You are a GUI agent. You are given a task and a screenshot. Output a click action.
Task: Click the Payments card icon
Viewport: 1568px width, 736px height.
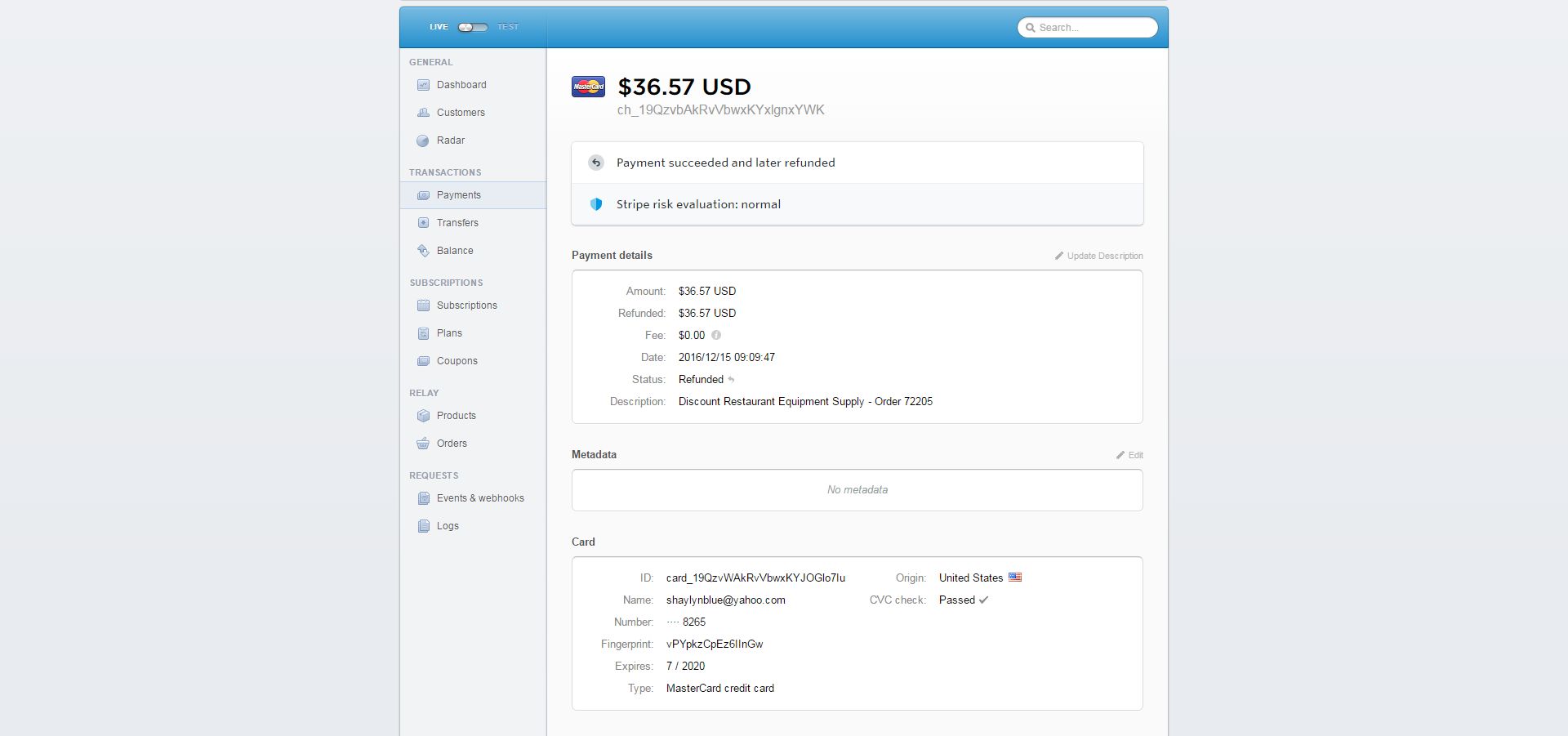pos(423,195)
